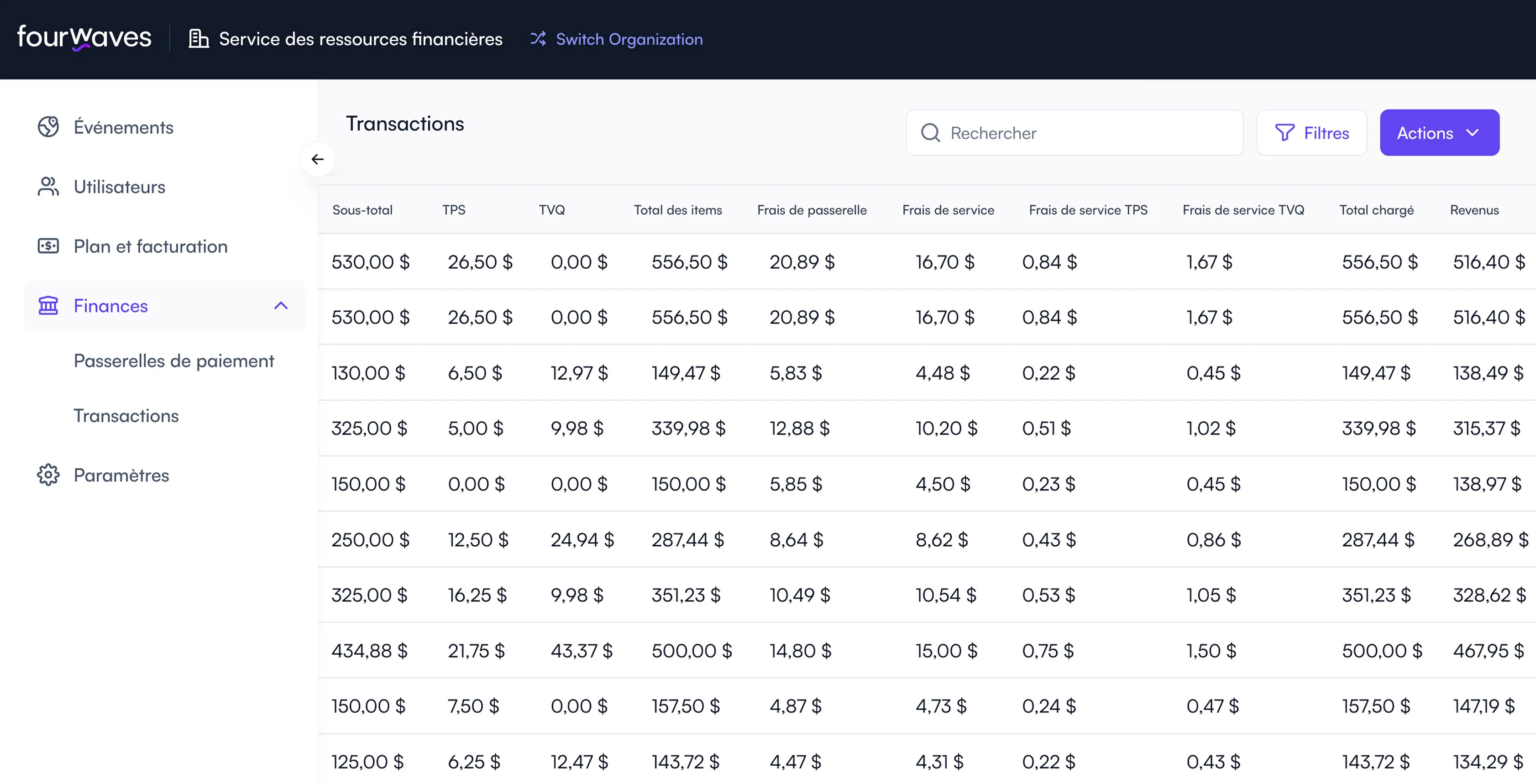Click Frais de service TVQ header
Image resolution: width=1536 pixels, height=784 pixels.
point(1243,210)
